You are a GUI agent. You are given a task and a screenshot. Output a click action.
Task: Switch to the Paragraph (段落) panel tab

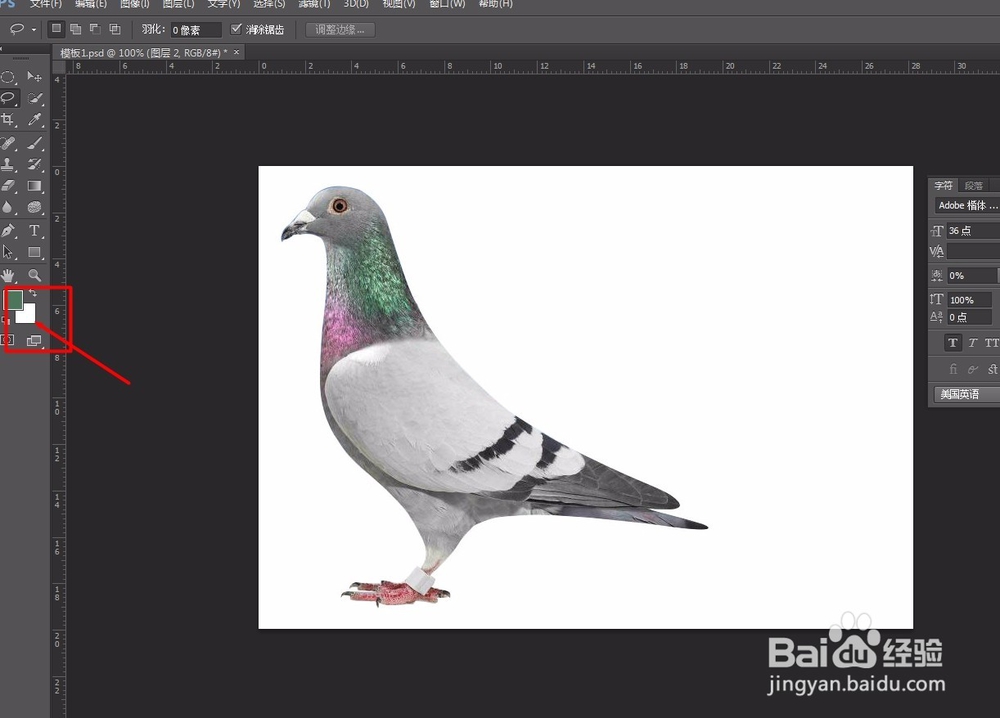(x=973, y=186)
